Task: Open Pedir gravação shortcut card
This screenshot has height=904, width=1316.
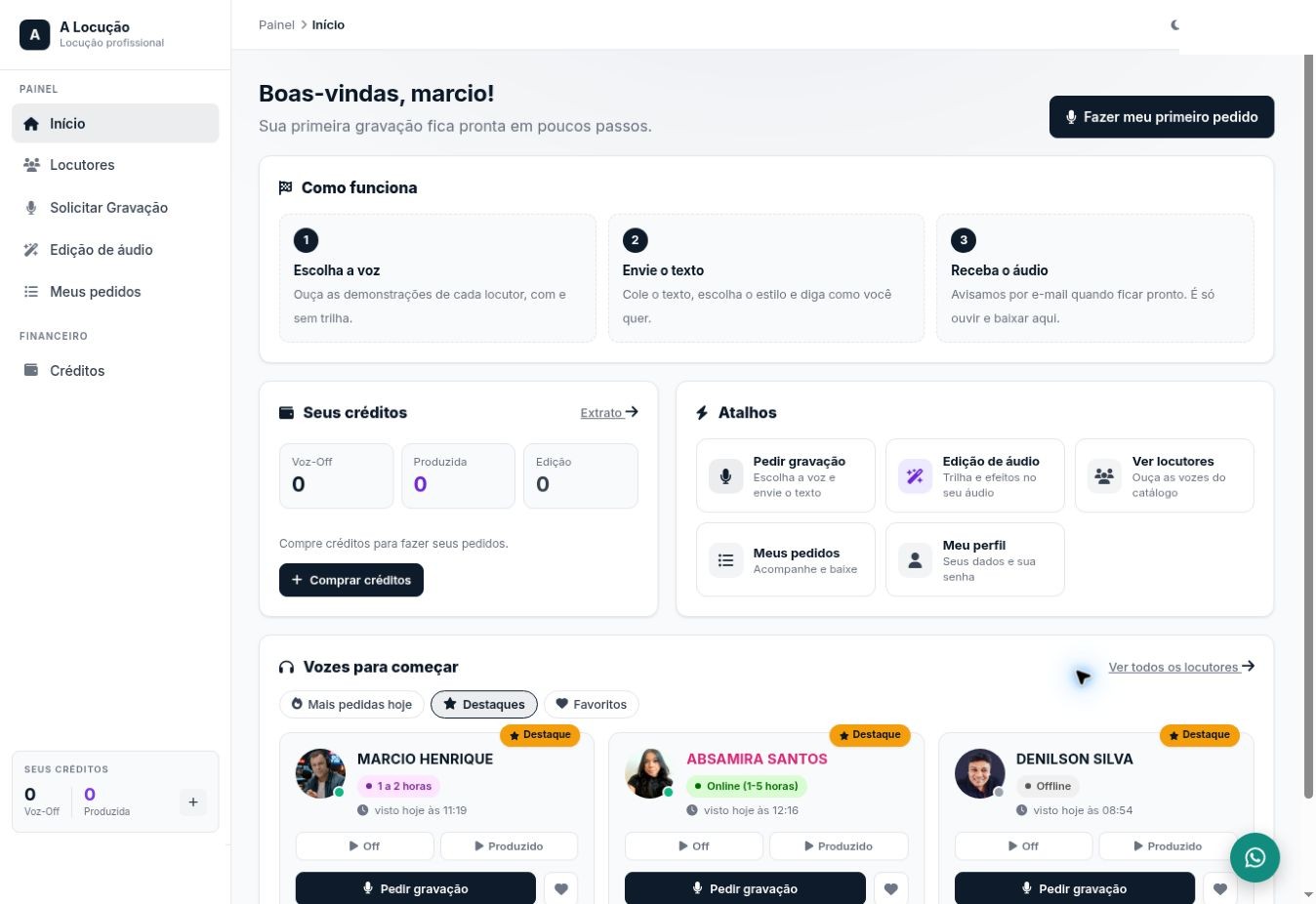Action: [786, 475]
